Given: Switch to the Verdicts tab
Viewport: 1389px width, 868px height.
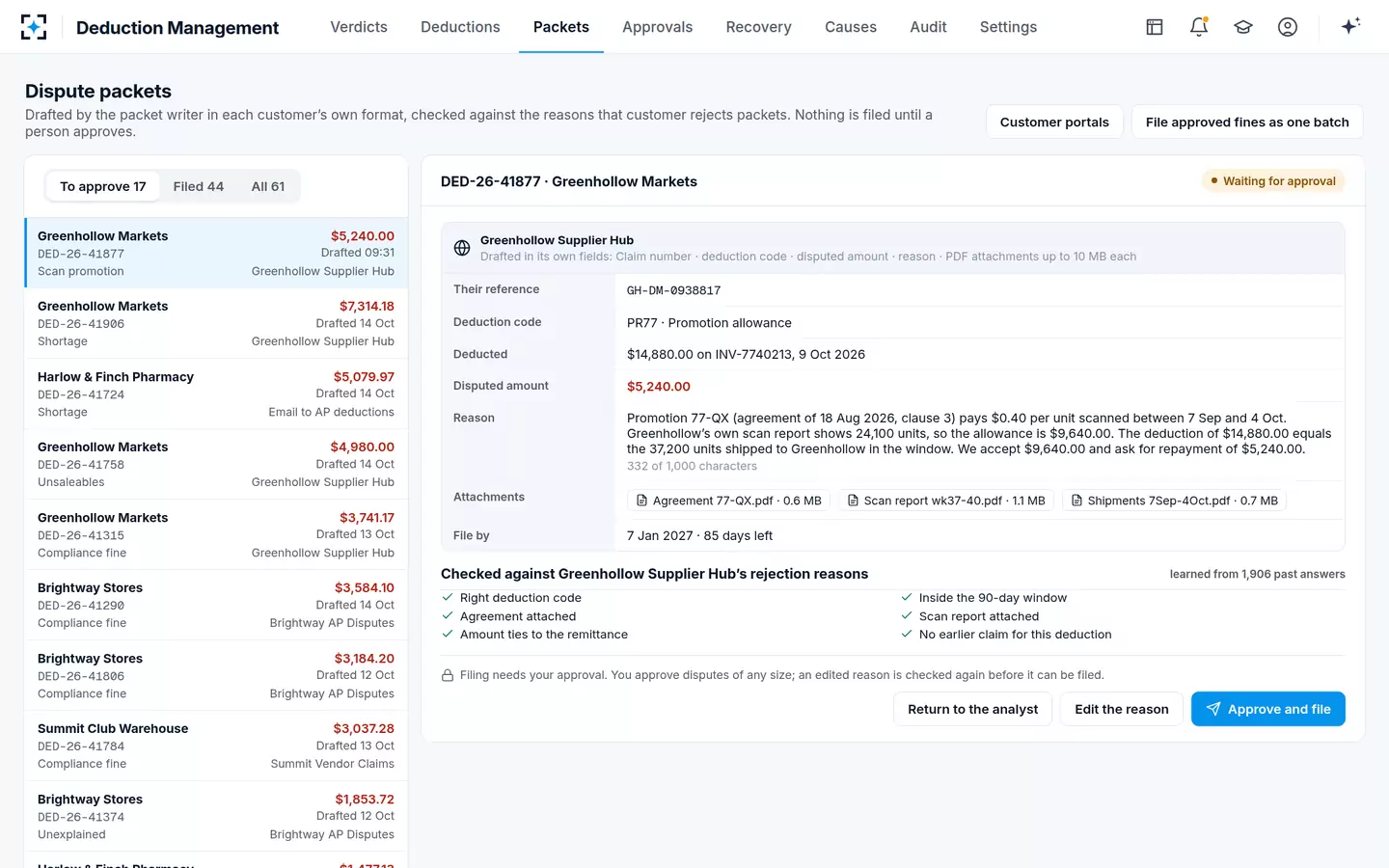Looking at the screenshot, I should point(359,27).
